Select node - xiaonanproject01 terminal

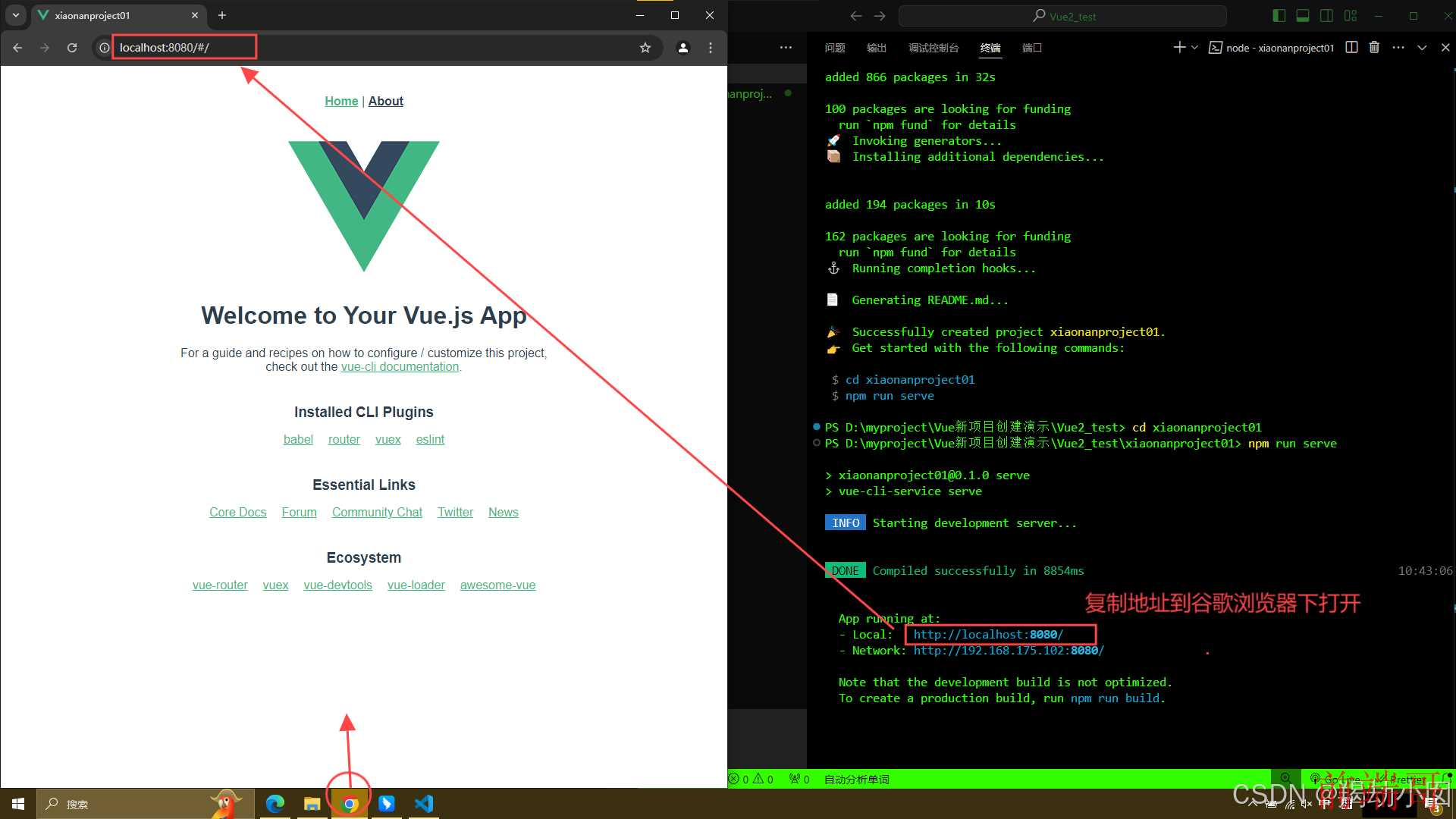(x=1272, y=48)
